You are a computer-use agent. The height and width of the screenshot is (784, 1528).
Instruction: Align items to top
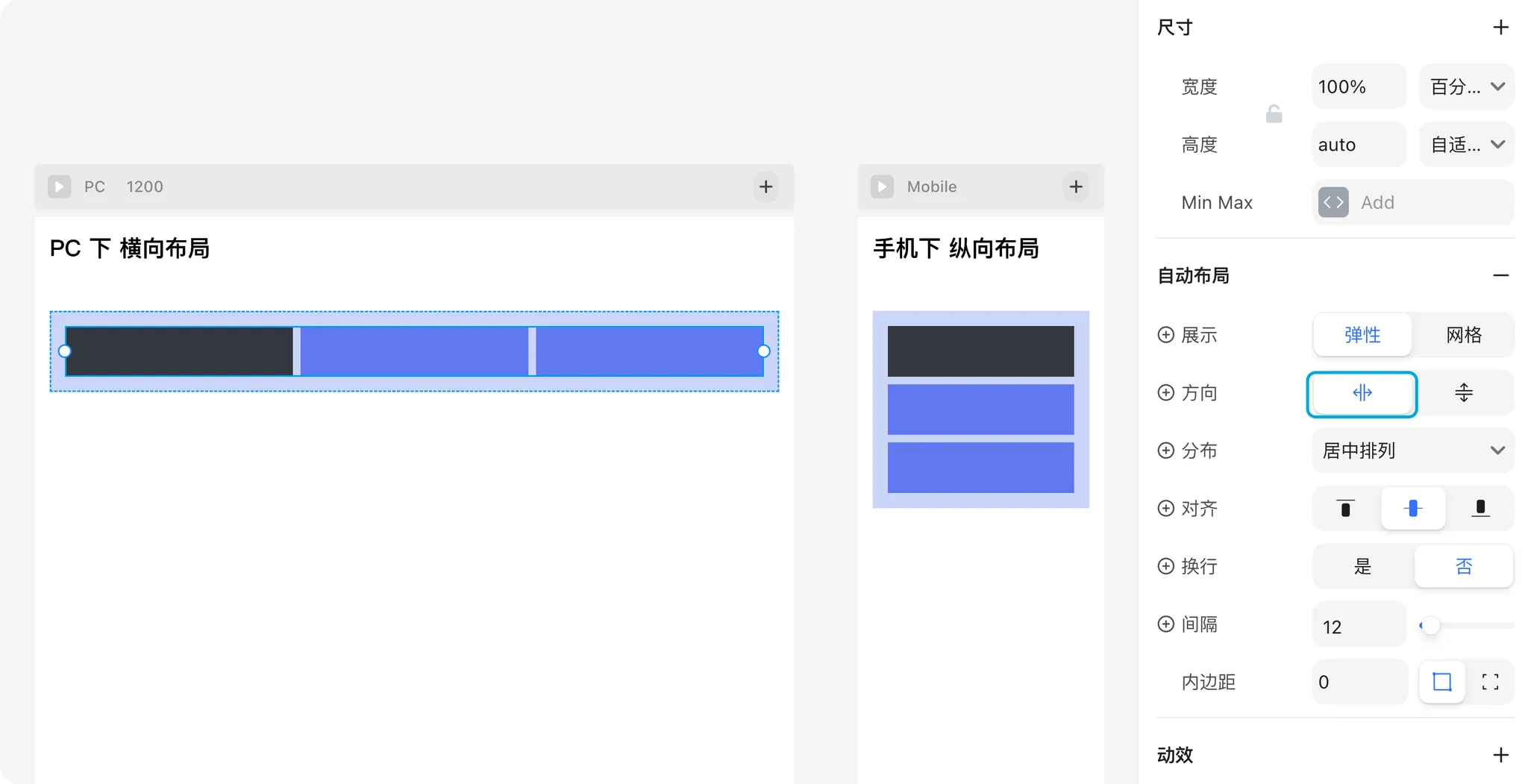1345,509
